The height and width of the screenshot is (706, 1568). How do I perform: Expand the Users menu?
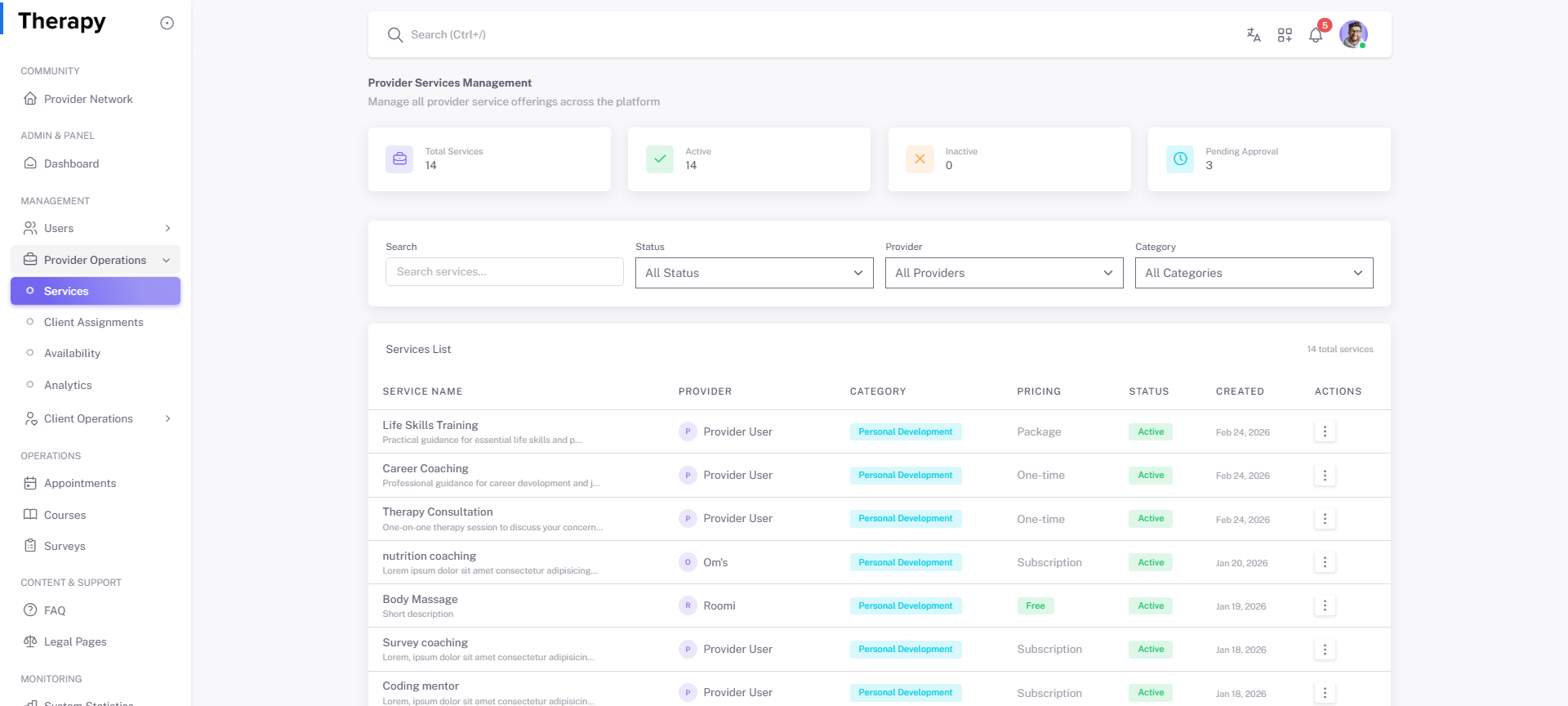pyautogui.click(x=96, y=228)
